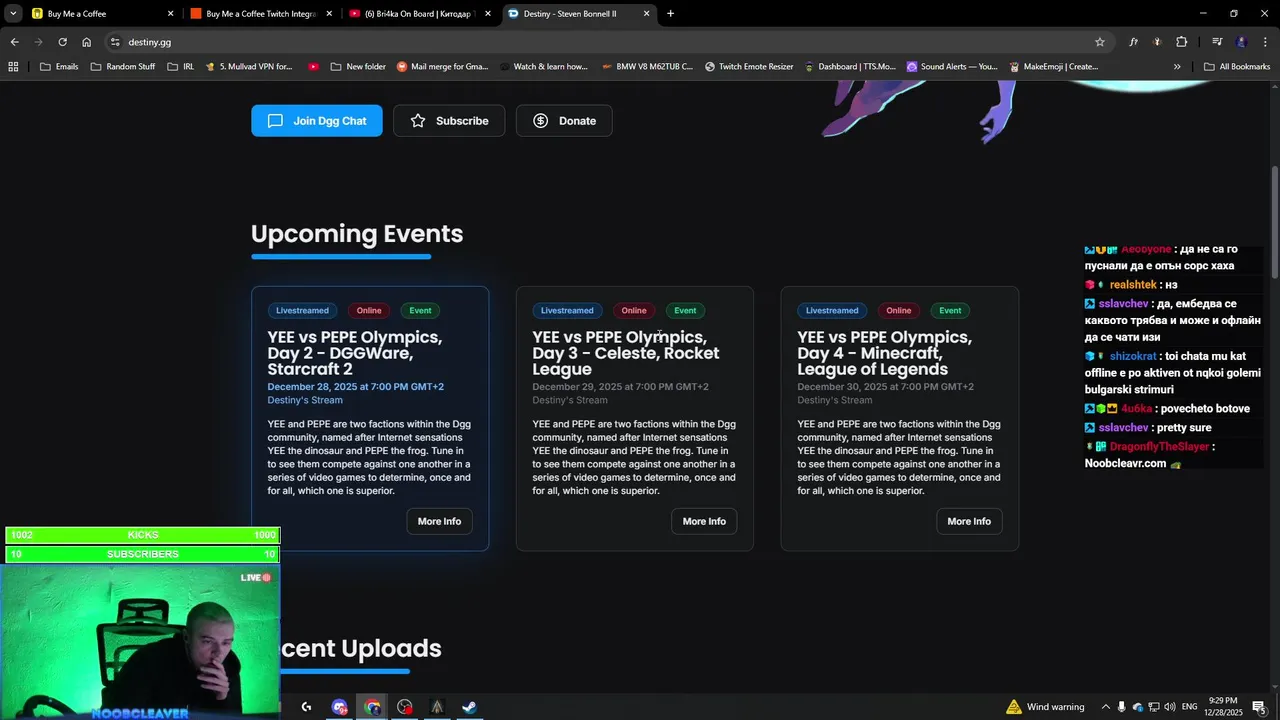This screenshot has width=1280, height=720.
Task: Open a new browser tab
Action: pyautogui.click(x=670, y=14)
